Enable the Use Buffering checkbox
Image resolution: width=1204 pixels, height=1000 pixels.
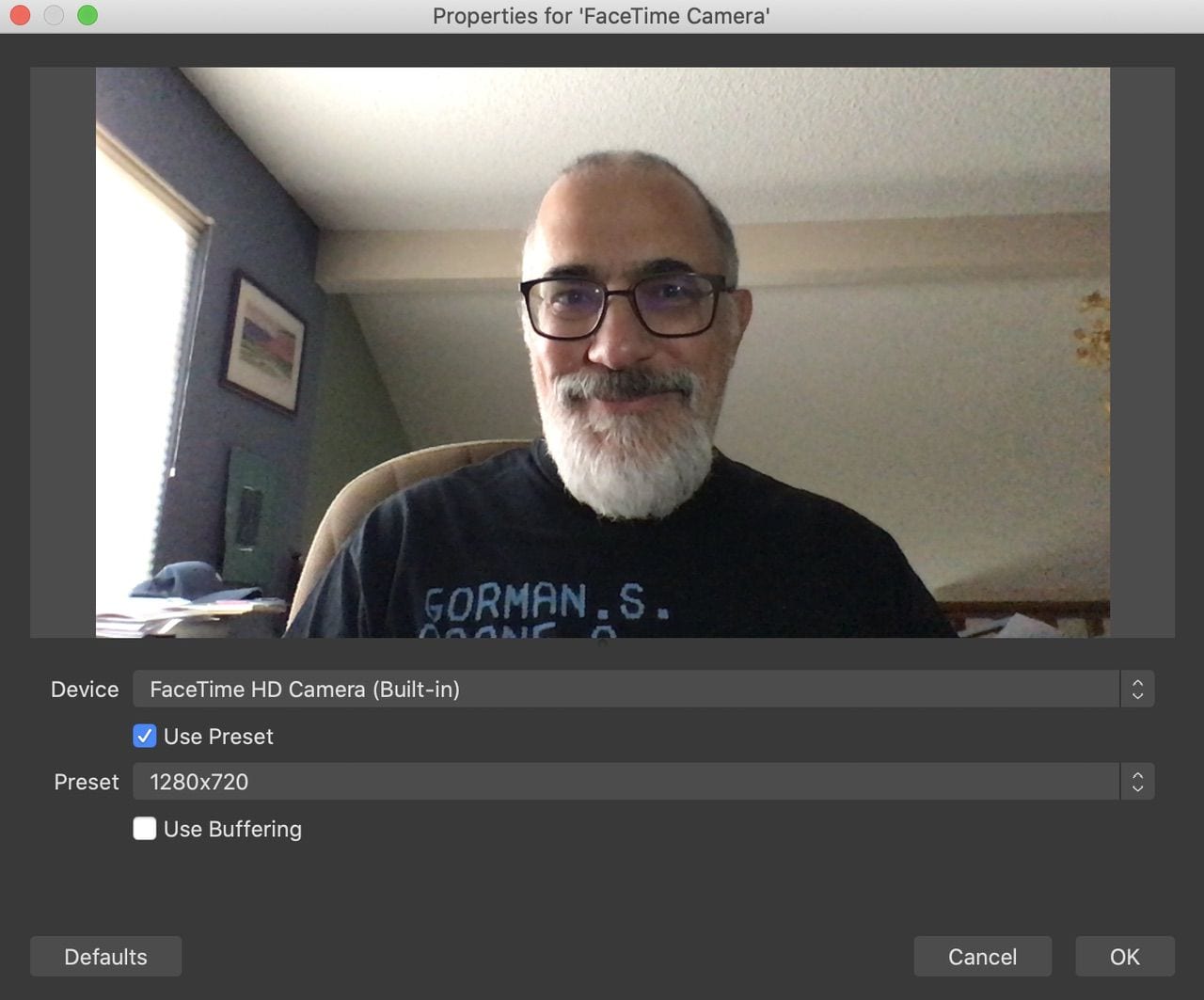point(145,829)
